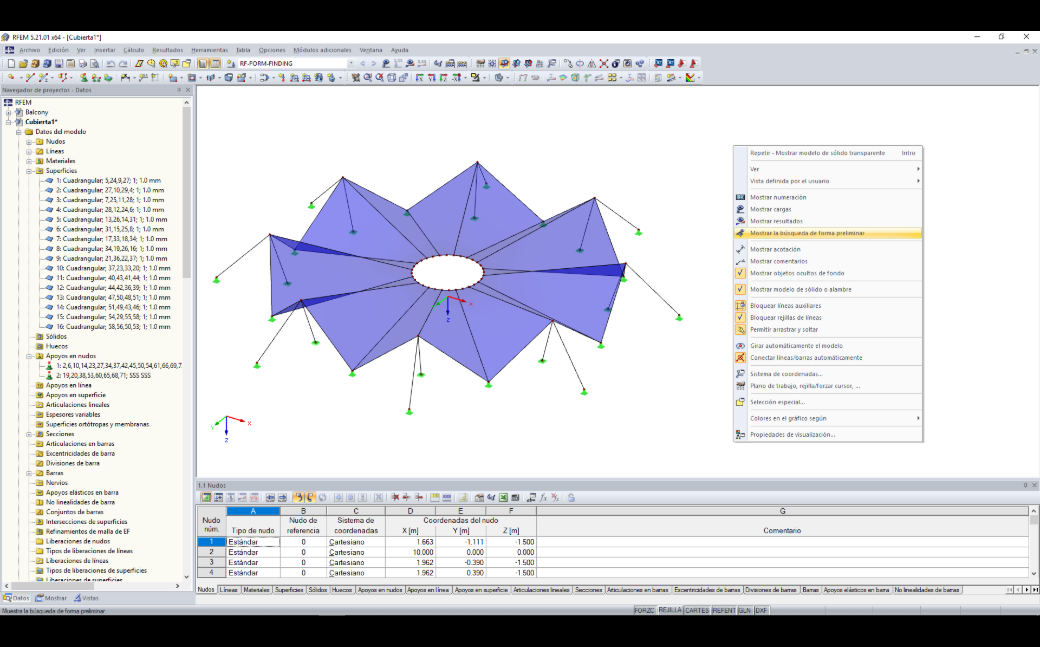Open the Vistas navigator tab
The width and height of the screenshot is (1040, 647).
(86, 598)
